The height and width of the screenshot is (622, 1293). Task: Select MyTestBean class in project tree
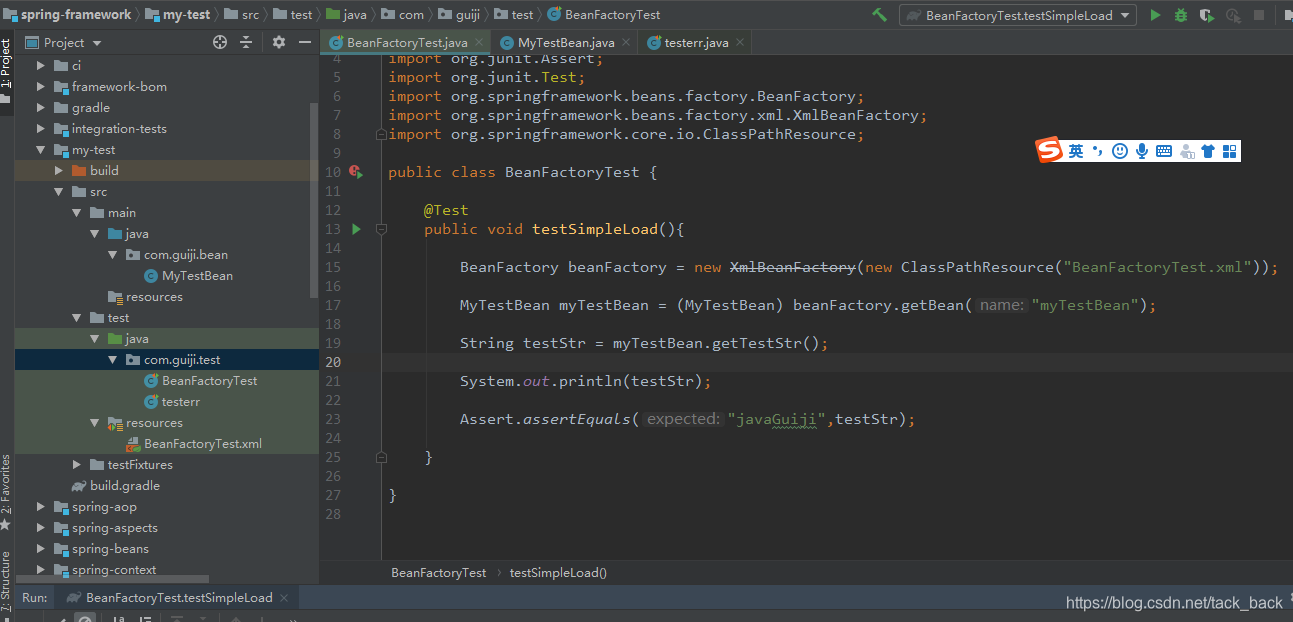click(189, 276)
